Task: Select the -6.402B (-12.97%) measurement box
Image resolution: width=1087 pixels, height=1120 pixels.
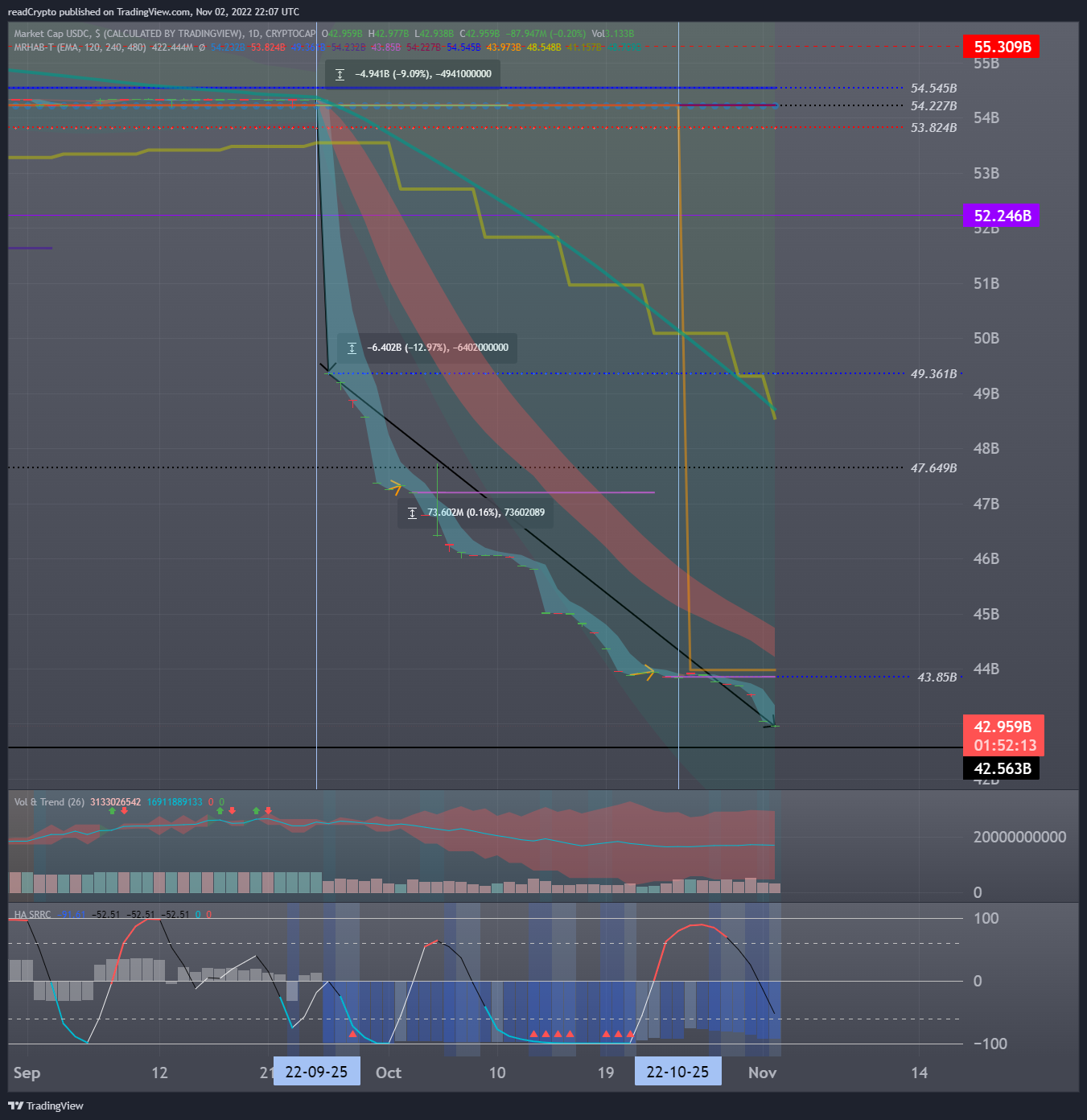Action: 427,348
